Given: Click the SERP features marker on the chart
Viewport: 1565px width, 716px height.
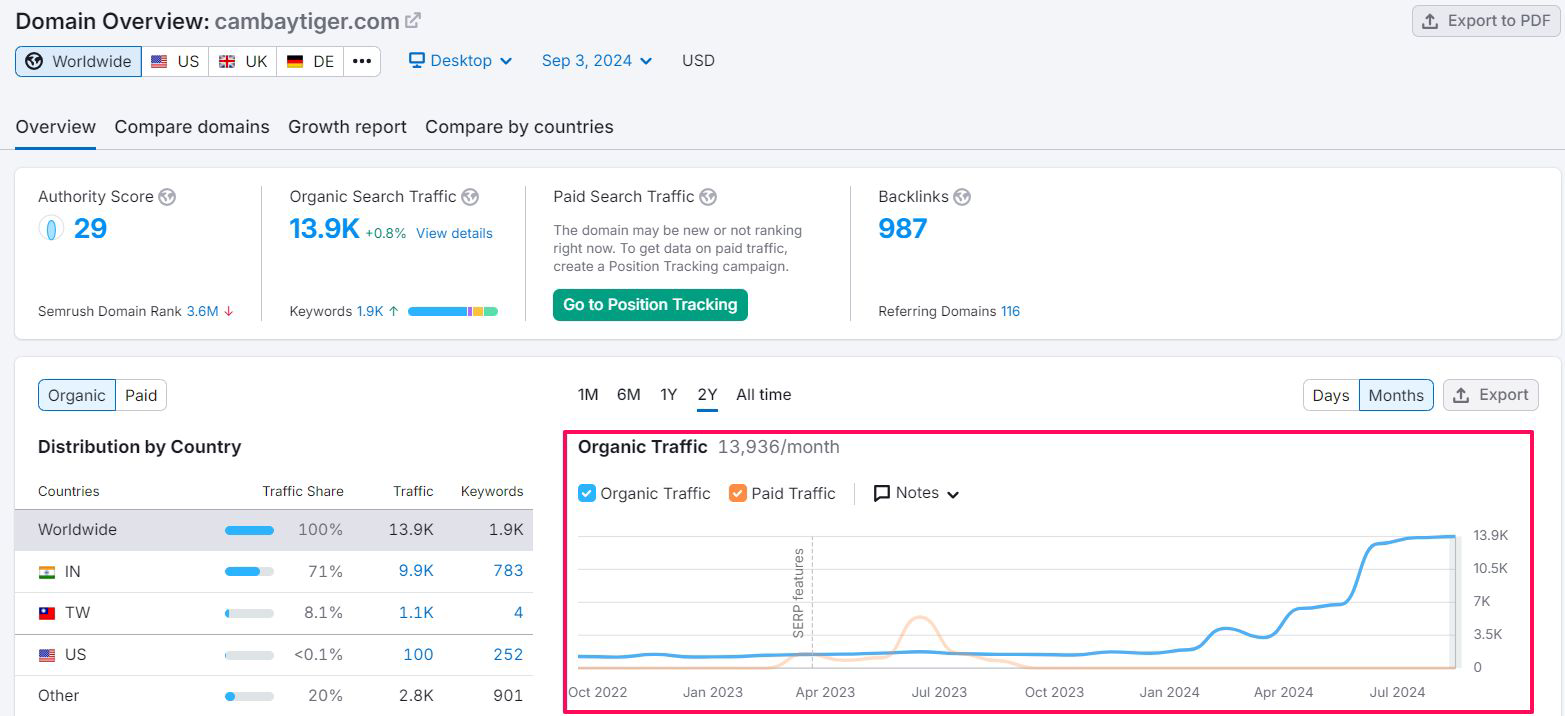Looking at the screenshot, I should point(799,593).
